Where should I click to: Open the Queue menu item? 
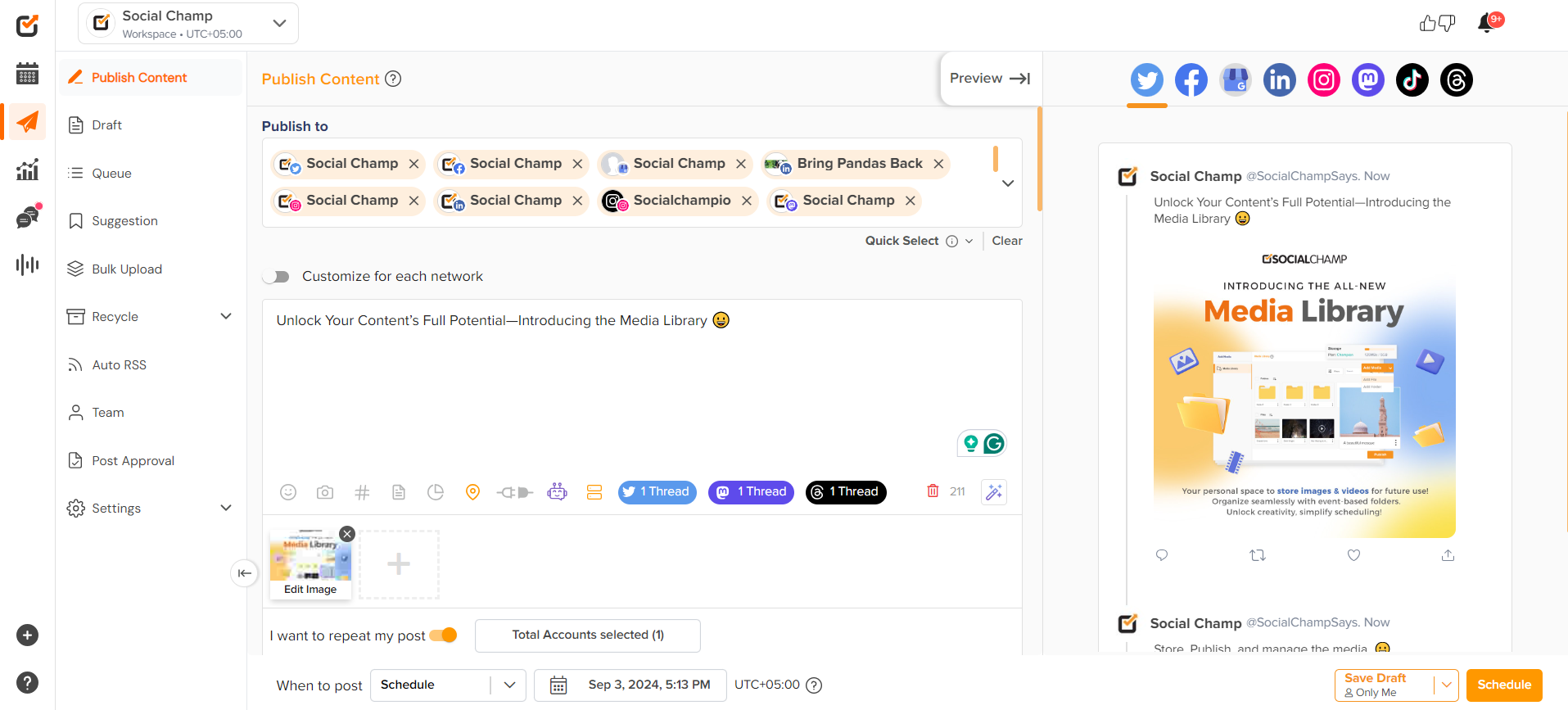111,174
